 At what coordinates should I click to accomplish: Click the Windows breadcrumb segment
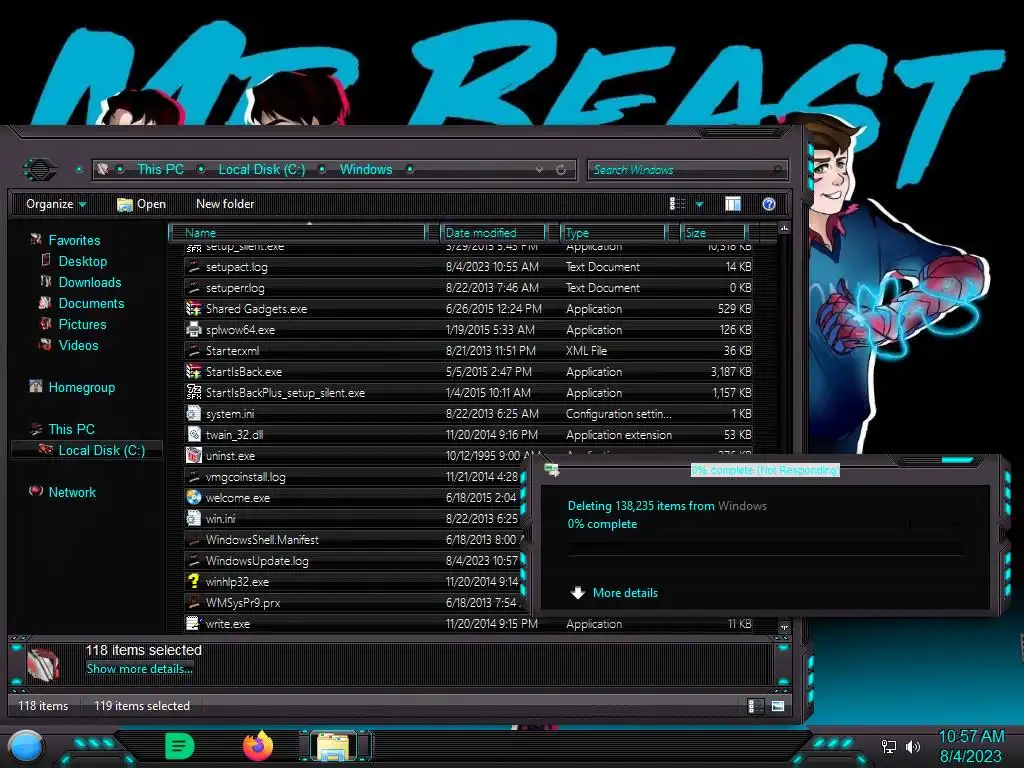366,169
